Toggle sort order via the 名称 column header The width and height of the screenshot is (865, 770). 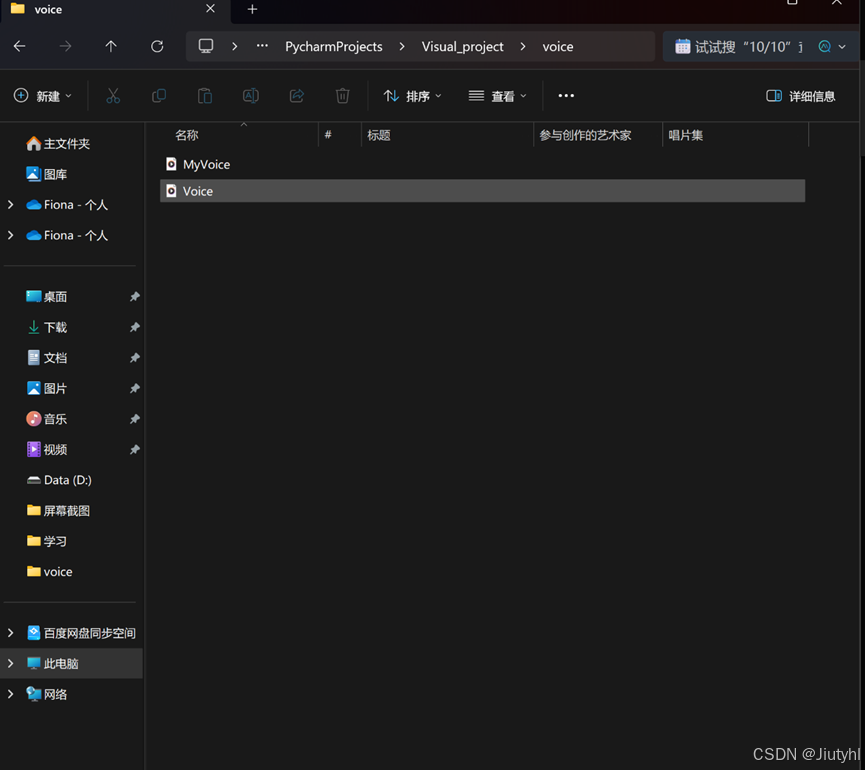point(186,134)
